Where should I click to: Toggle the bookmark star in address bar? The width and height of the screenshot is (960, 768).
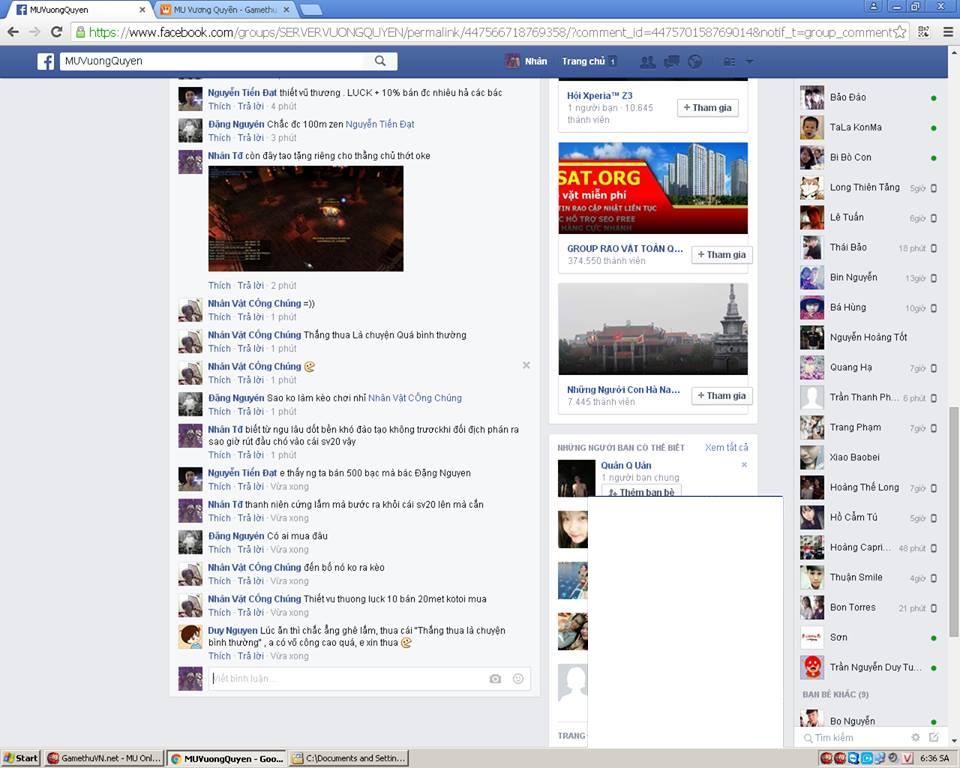(900, 32)
